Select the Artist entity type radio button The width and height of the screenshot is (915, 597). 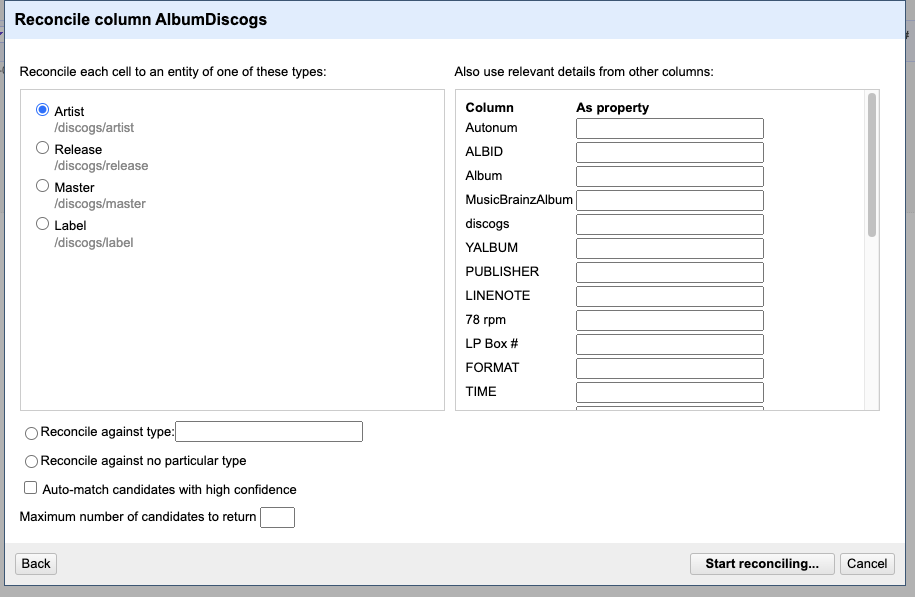pos(42,110)
